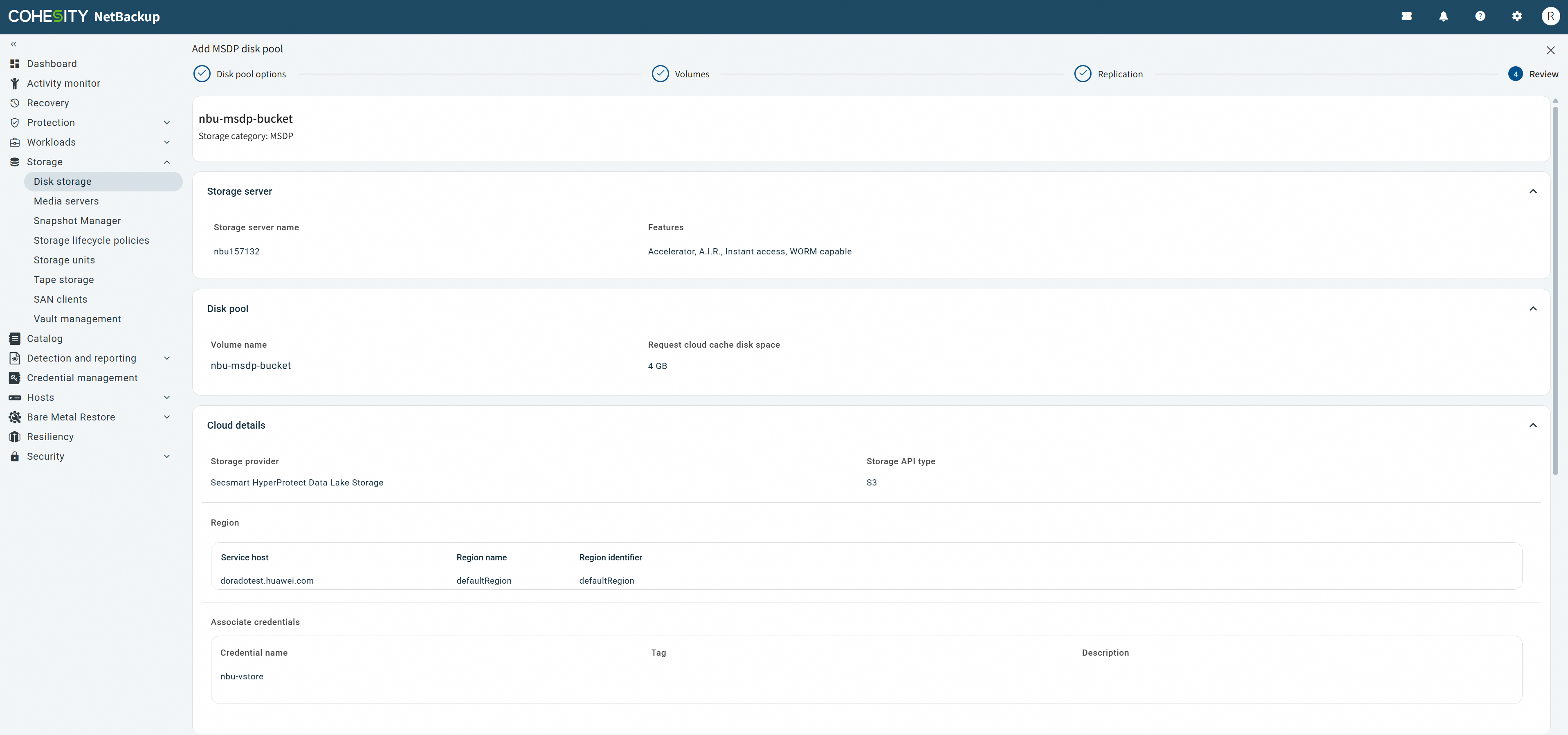Viewport: 1568px width, 735px height.
Task: Click the Workloads briefcase icon
Action: click(15, 142)
